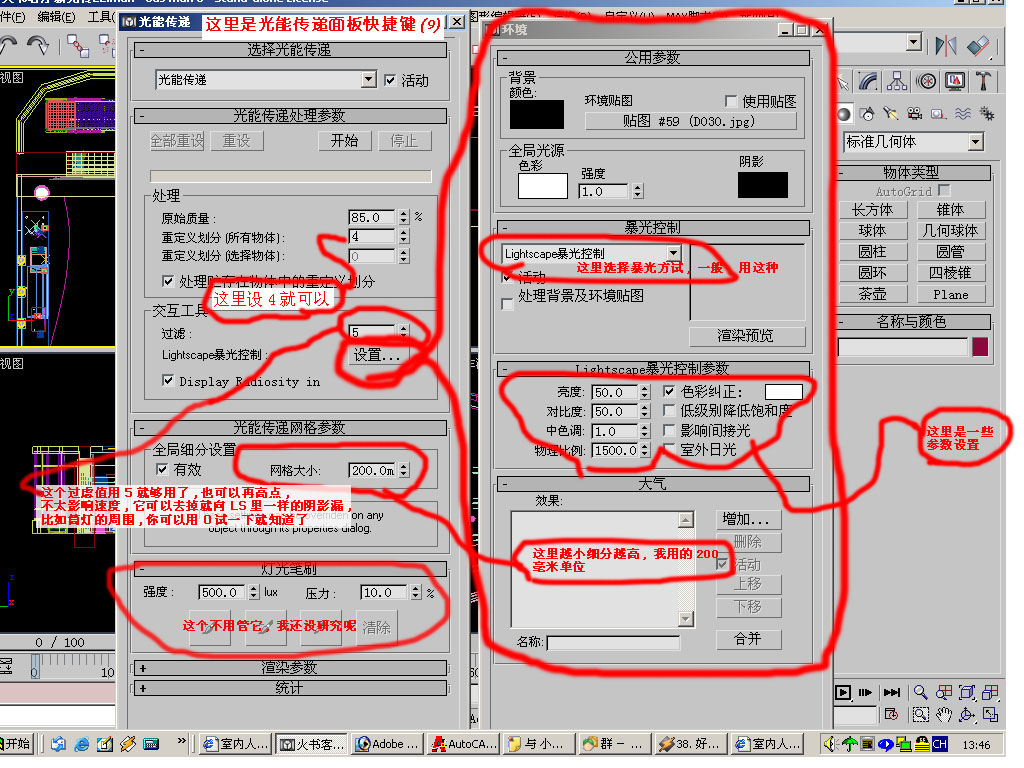The width and height of the screenshot is (1024, 768).
Task: Expand the 渲染参数 rollout
Action: 289,667
